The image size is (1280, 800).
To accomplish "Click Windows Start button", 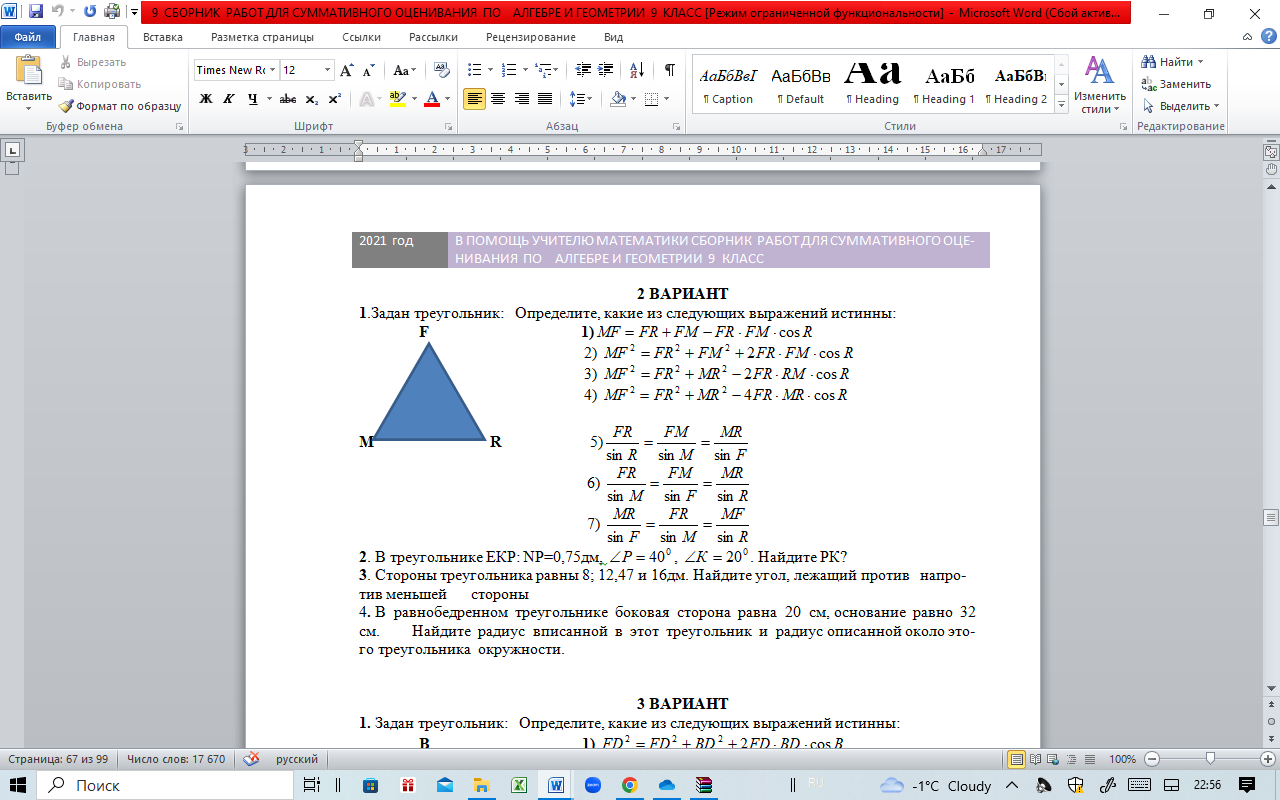I will click(18, 785).
